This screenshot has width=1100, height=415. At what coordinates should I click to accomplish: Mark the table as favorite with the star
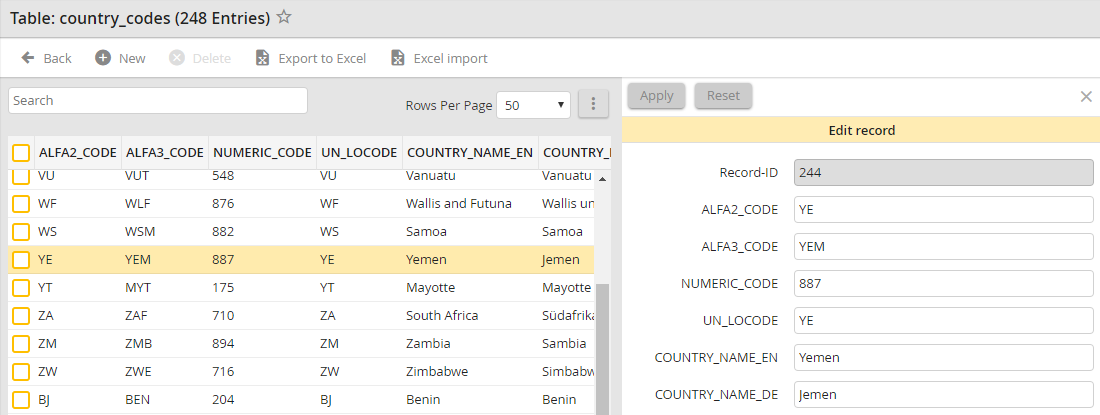tap(283, 18)
